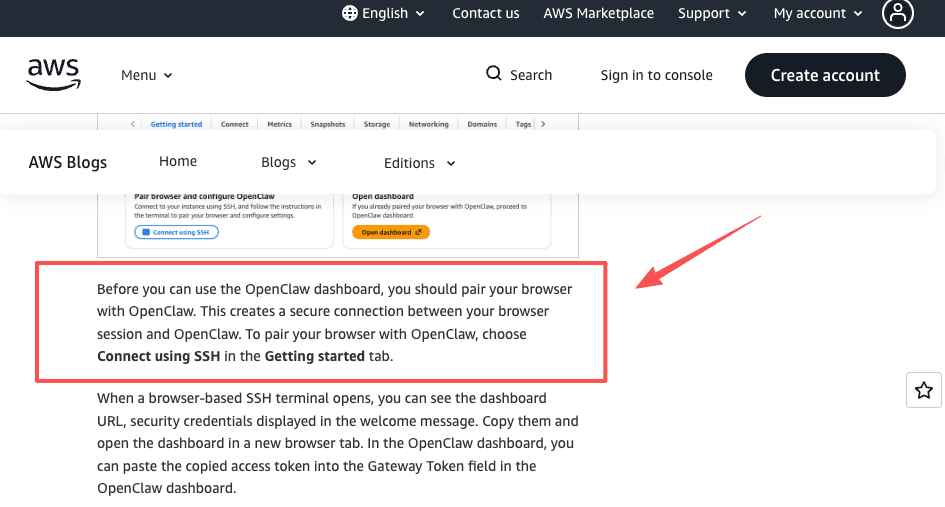The height and width of the screenshot is (507, 945).
Task: Click the Connect tab in the image
Action: coord(234,124)
